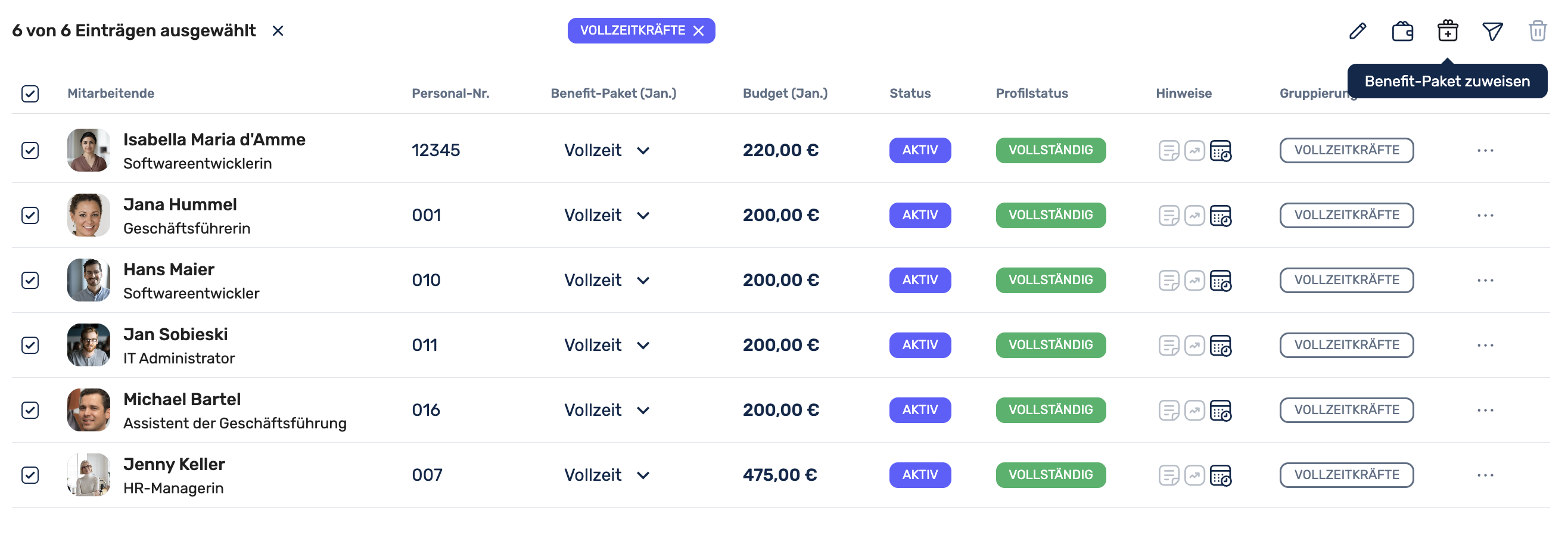
Task: Click the paper plane send icon
Action: pos(1492,30)
